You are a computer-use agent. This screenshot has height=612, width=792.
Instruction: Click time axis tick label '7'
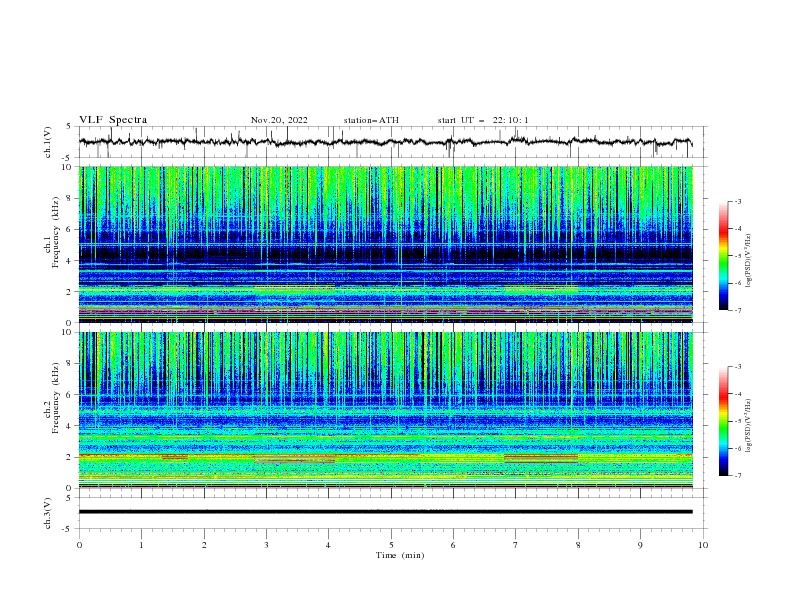coord(516,545)
